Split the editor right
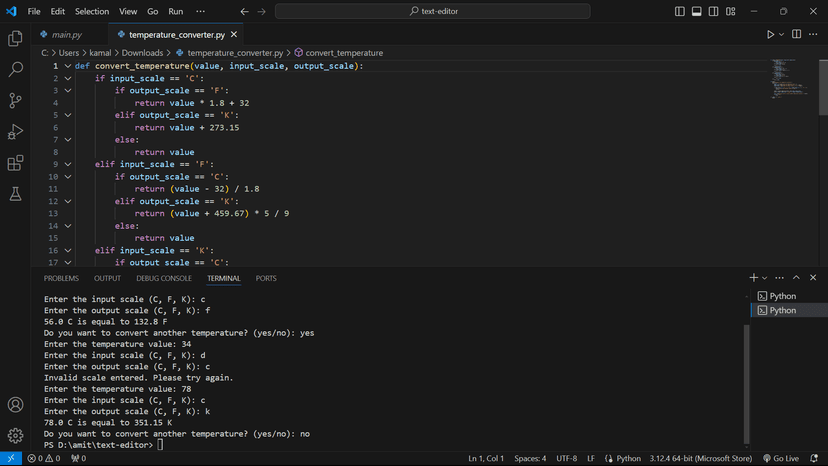The image size is (828, 466). click(x=796, y=34)
